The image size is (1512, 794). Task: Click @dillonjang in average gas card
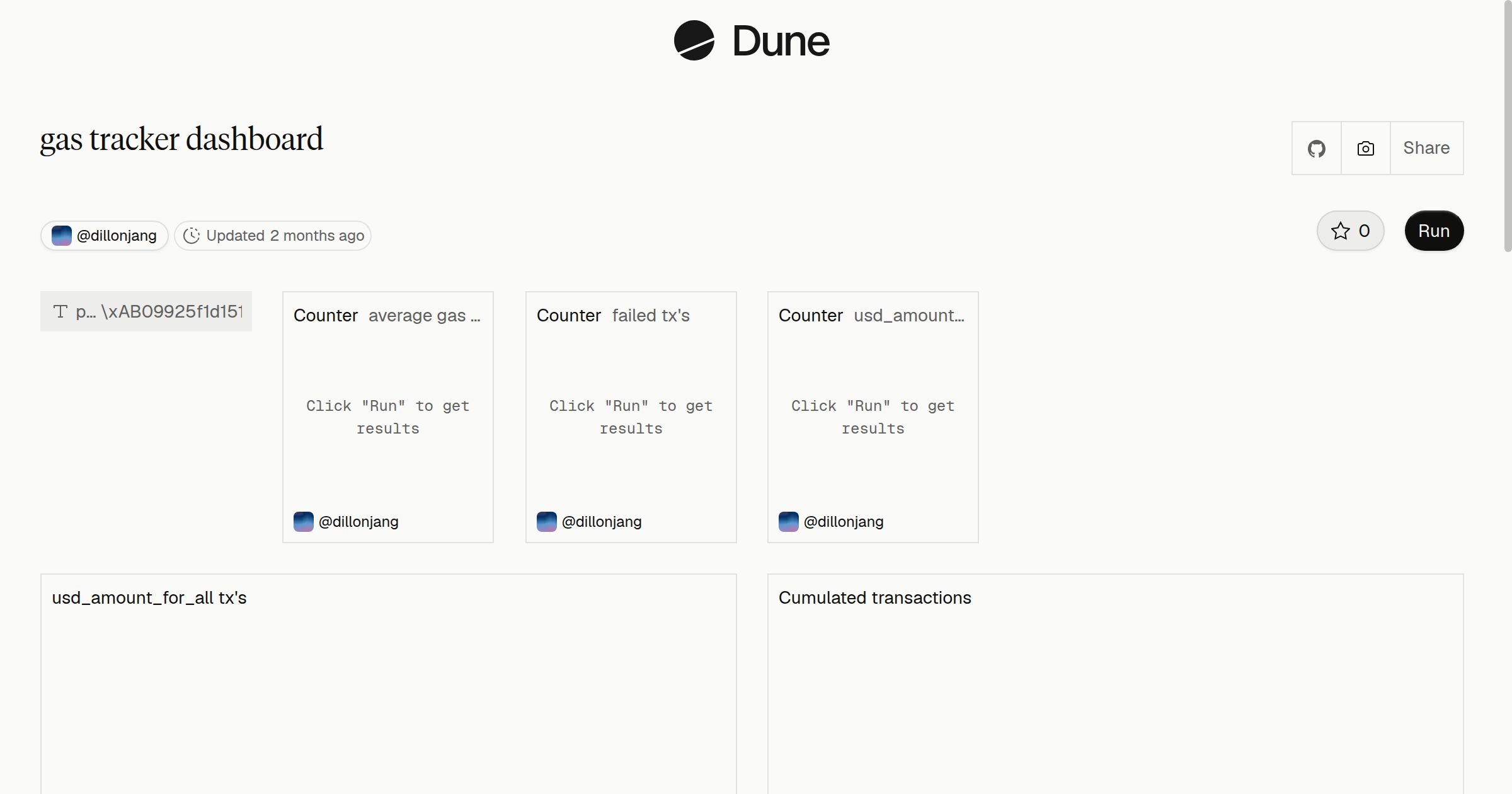358,522
